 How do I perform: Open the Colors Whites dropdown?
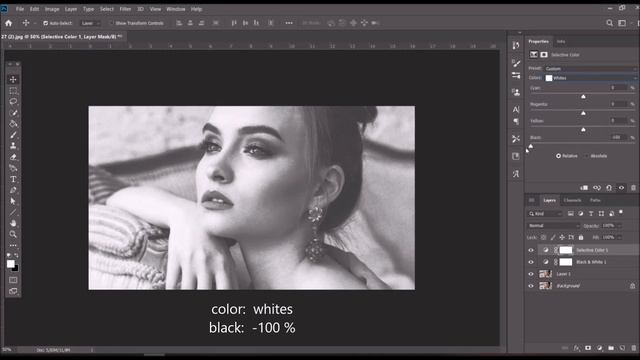pos(591,78)
